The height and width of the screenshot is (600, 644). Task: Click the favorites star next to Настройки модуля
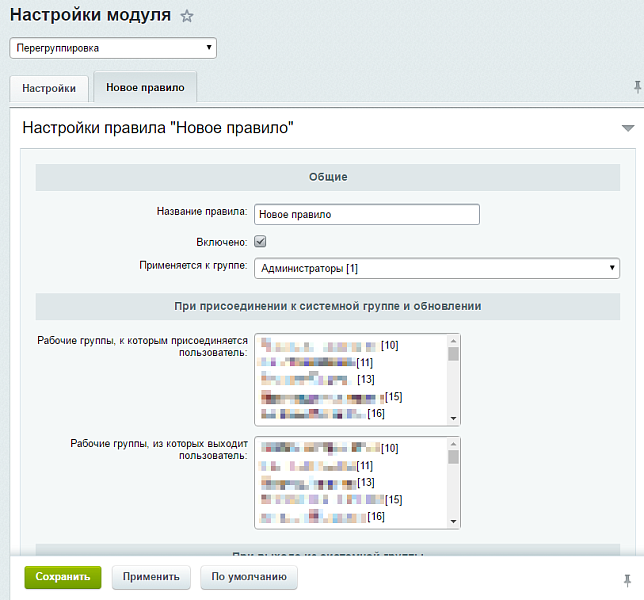pos(187,17)
